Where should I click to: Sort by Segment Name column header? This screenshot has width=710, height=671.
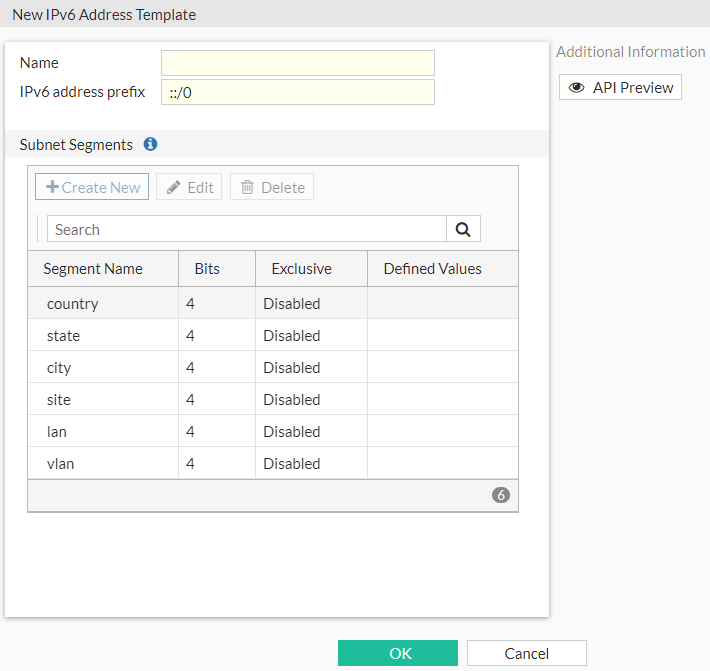point(93,268)
